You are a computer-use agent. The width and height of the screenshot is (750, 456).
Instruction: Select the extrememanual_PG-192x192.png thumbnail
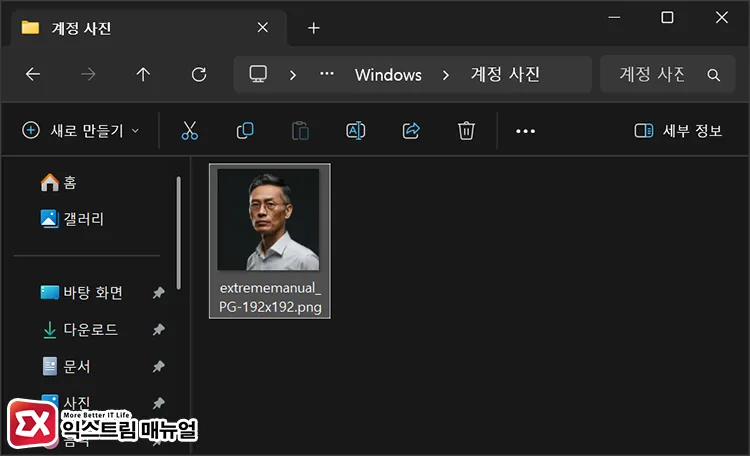tap(268, 220)
